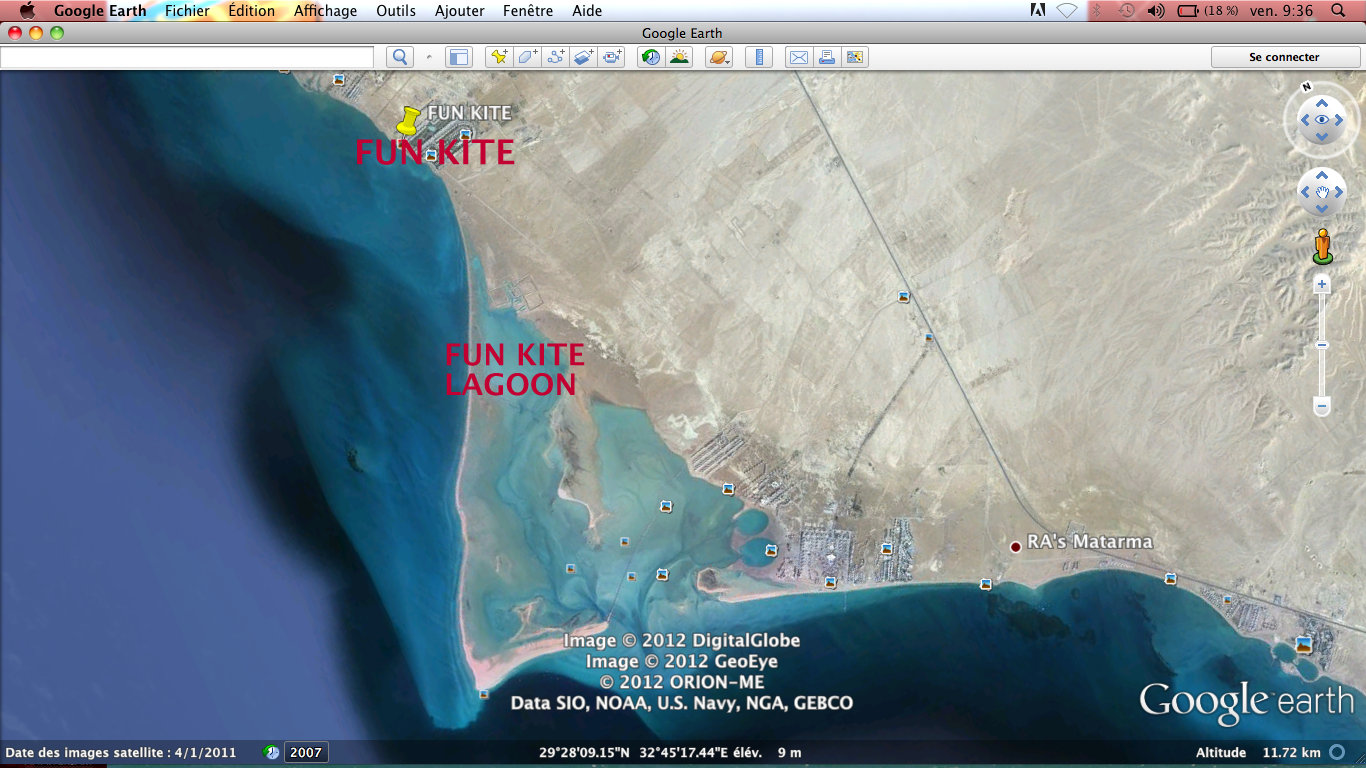Open the Ruler measurement tool

tap(759, 57)
